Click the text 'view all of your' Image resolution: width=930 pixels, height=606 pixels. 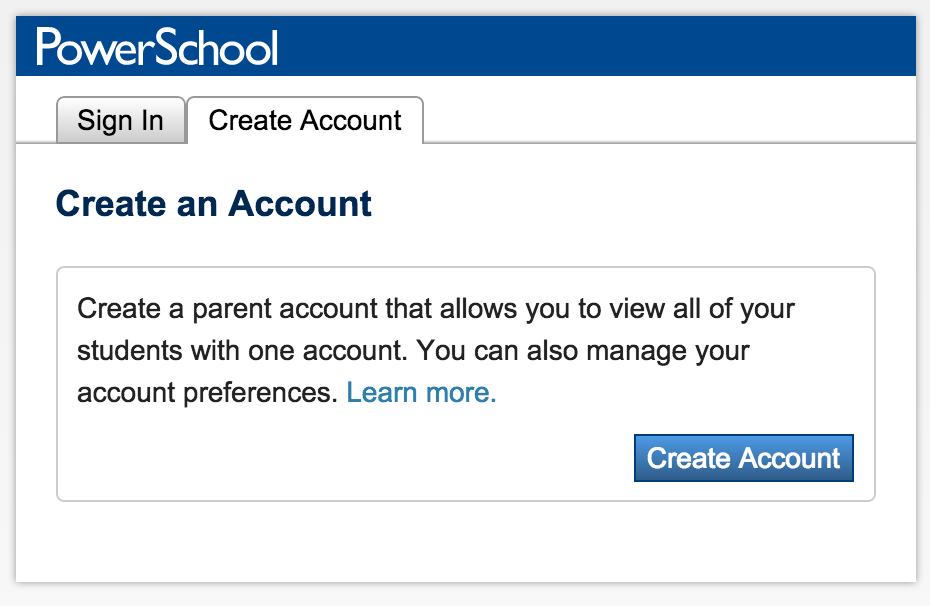[718, 307]
